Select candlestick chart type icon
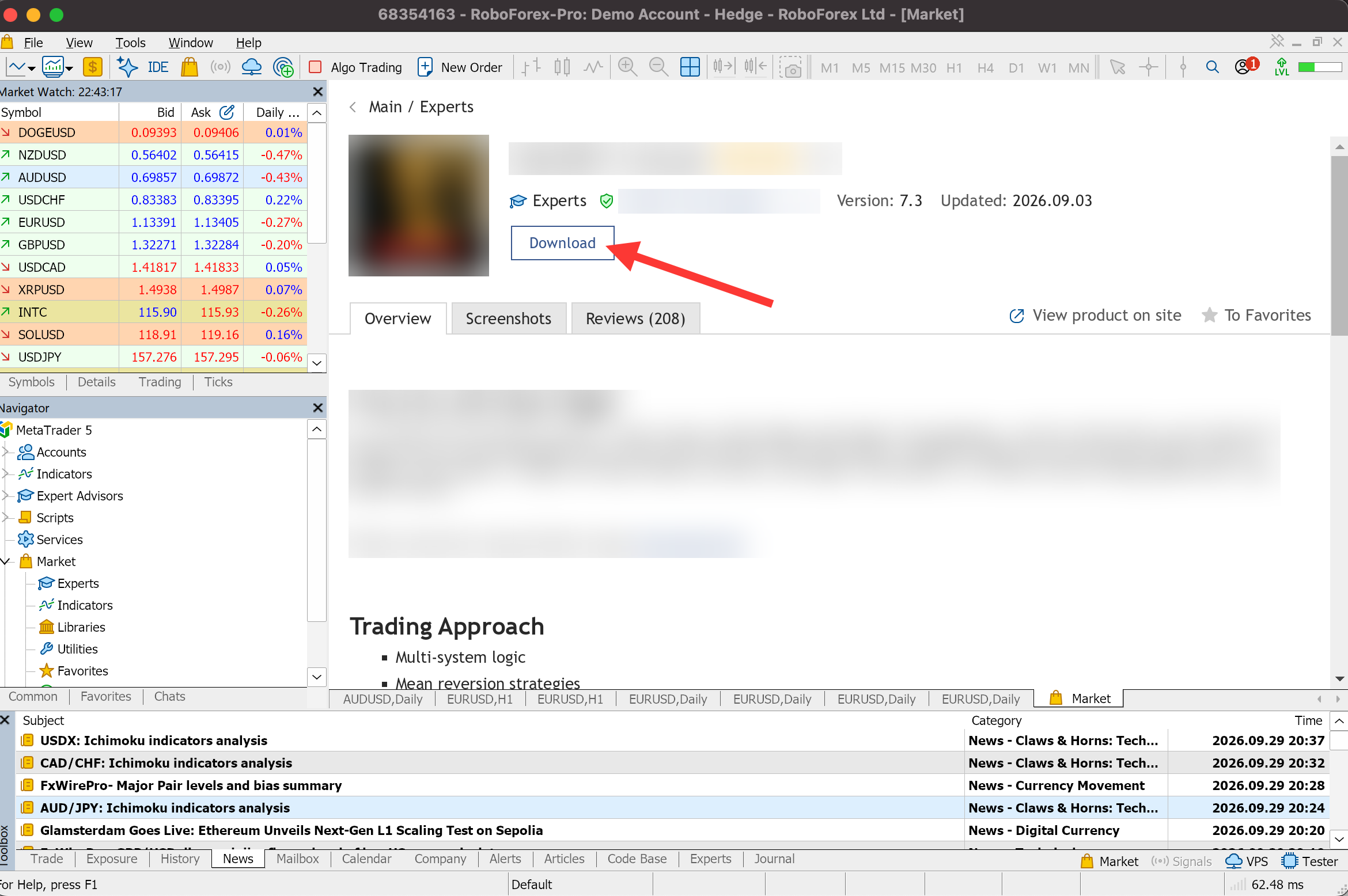The image size is (1348, 896). (562, 67)
